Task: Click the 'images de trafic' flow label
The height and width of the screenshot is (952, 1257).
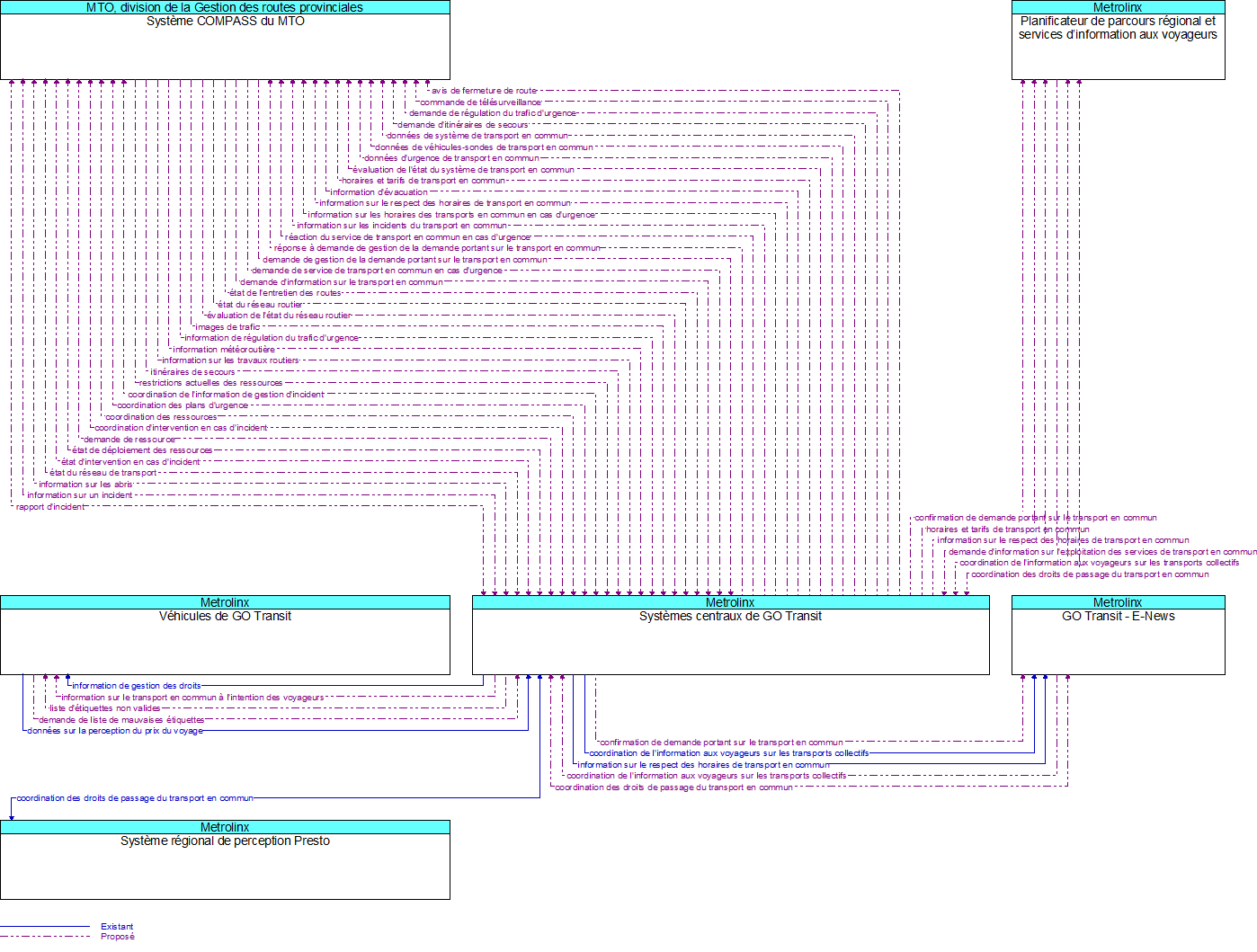Action: coord(227,327)
